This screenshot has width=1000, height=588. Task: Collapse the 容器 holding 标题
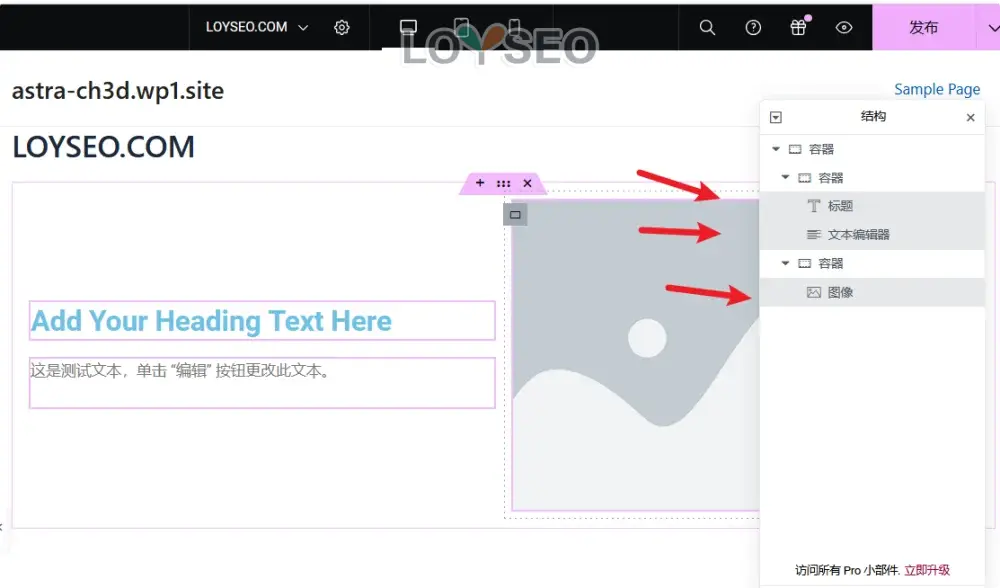(x=786, y=177)
